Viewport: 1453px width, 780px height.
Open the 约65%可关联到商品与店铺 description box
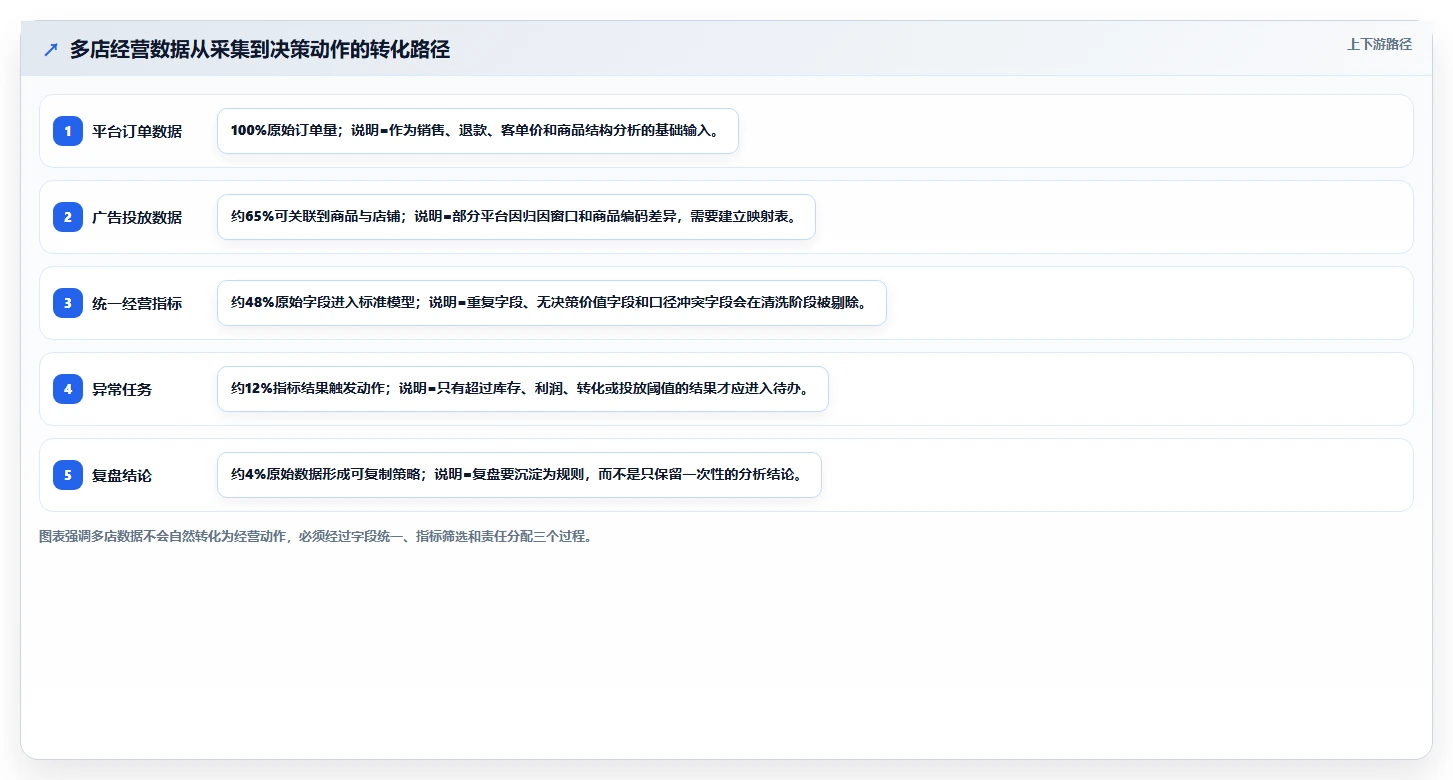tap(516, 217)
